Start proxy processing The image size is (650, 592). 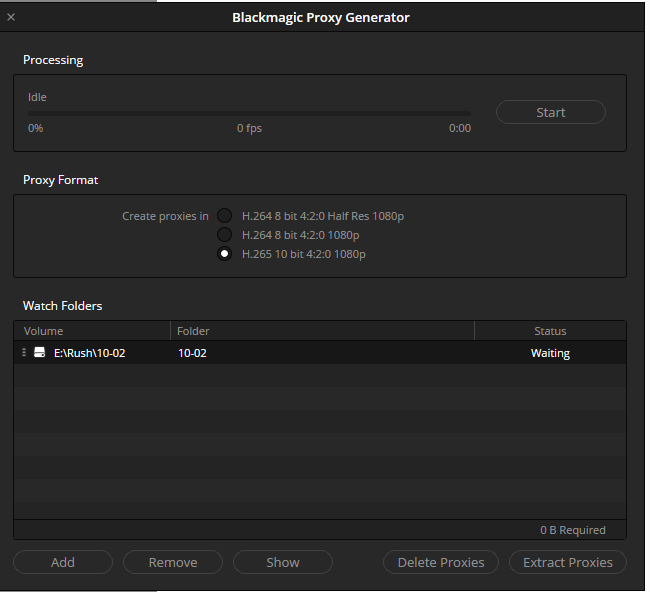click(551, 112)
